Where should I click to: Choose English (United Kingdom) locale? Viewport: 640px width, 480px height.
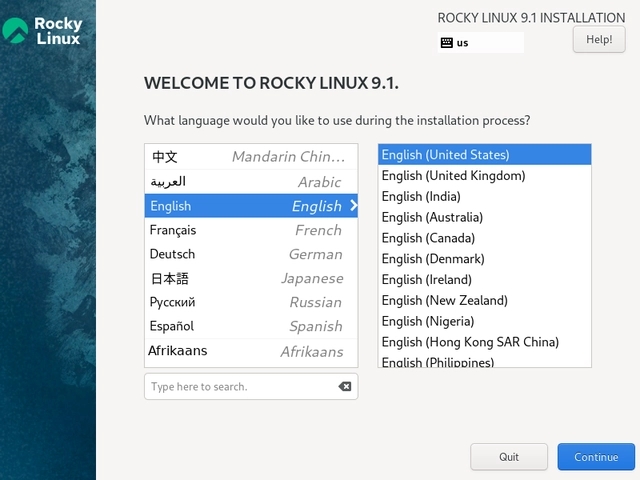[453, 176]
